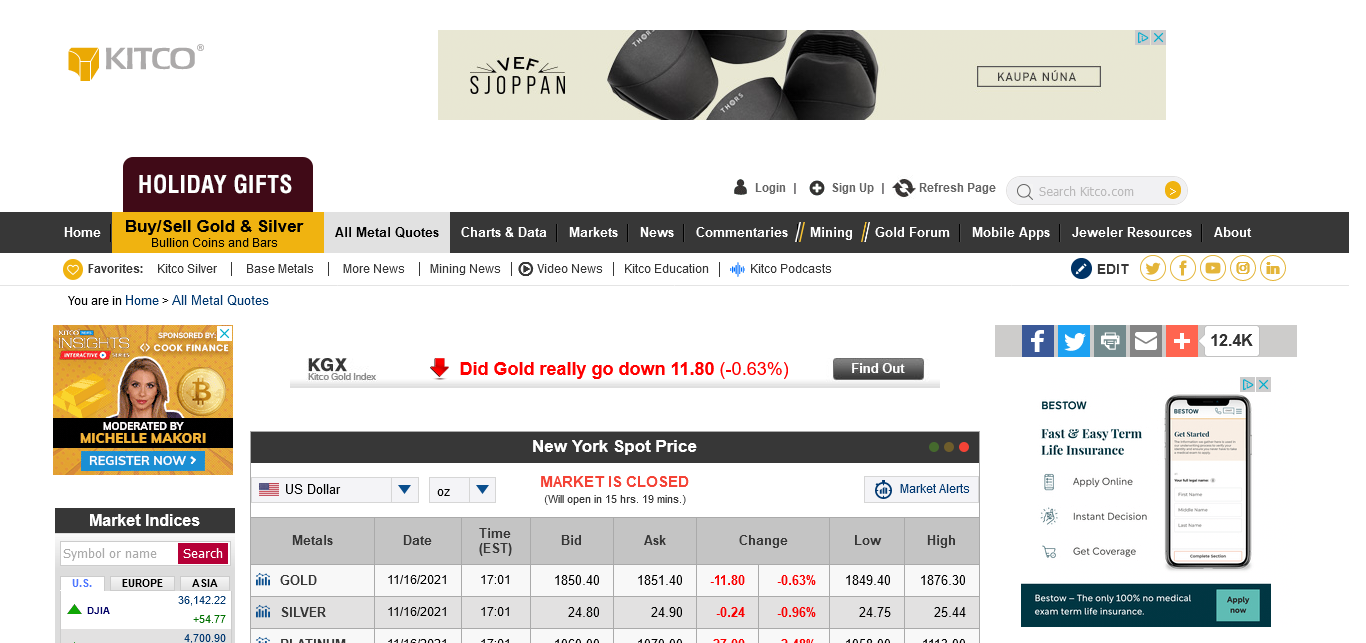Open the gold chart icon in GOLD row

(263, 580)
